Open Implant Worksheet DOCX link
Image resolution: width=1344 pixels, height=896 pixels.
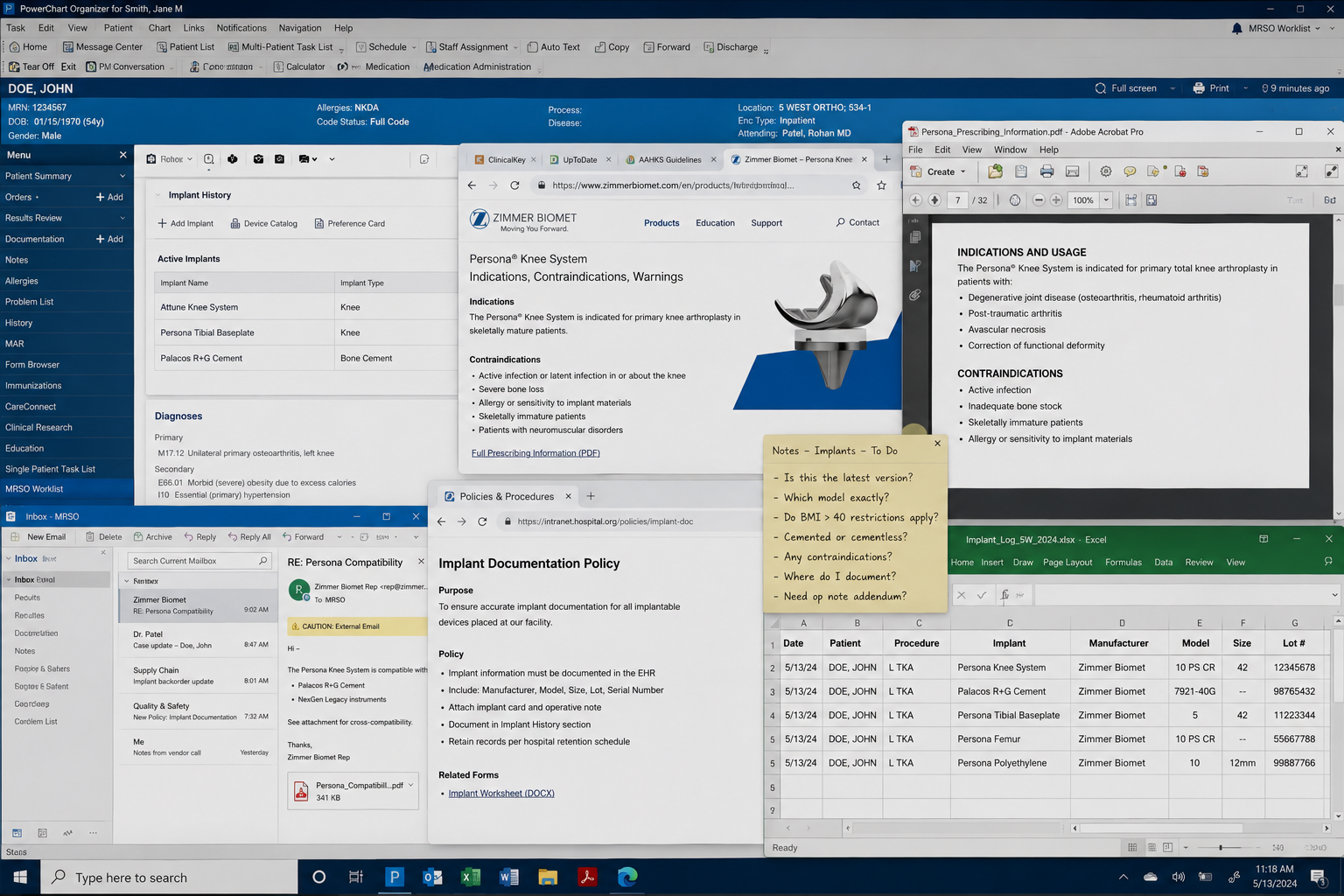click(x=501, y=794)
